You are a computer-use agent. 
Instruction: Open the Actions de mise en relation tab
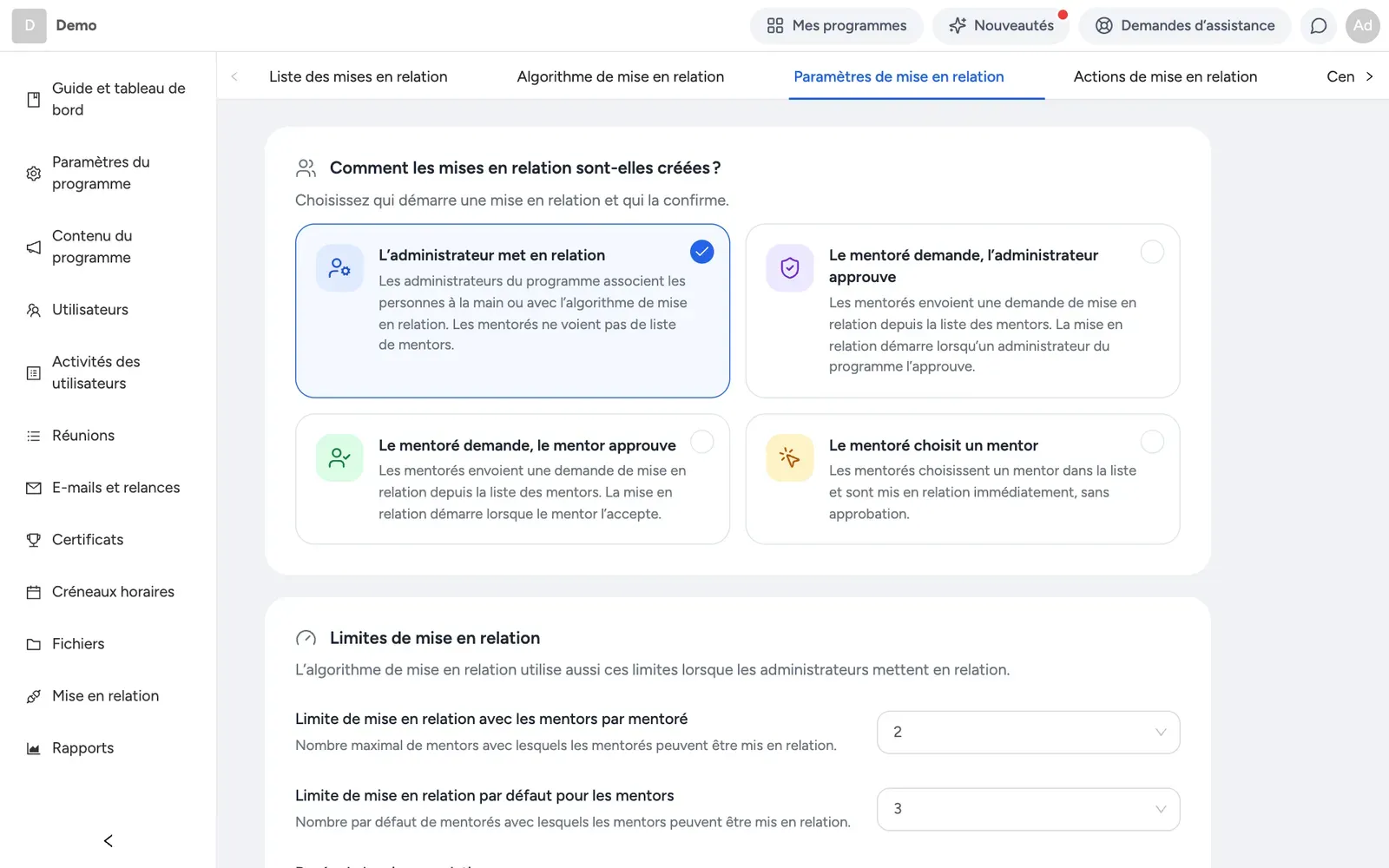tap(1165, 76)
